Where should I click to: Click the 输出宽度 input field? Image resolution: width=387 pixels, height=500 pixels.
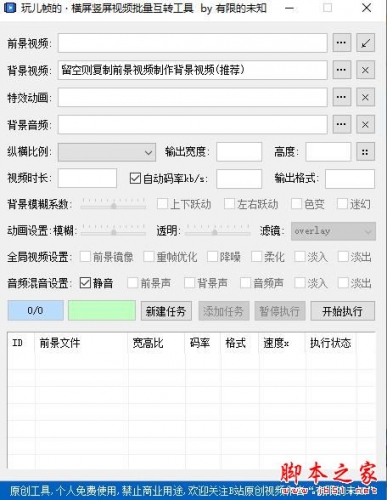(x=239, y=152)
